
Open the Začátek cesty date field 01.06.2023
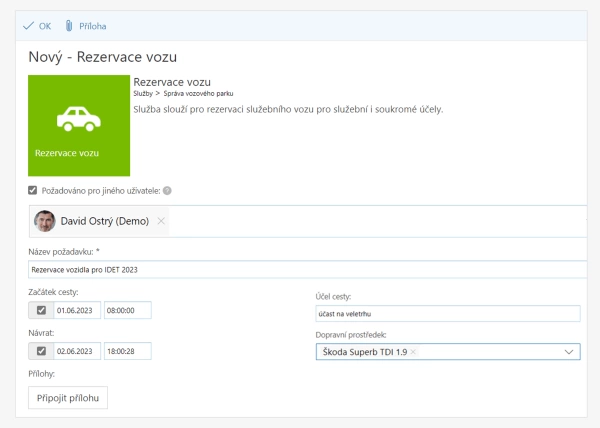78,310
